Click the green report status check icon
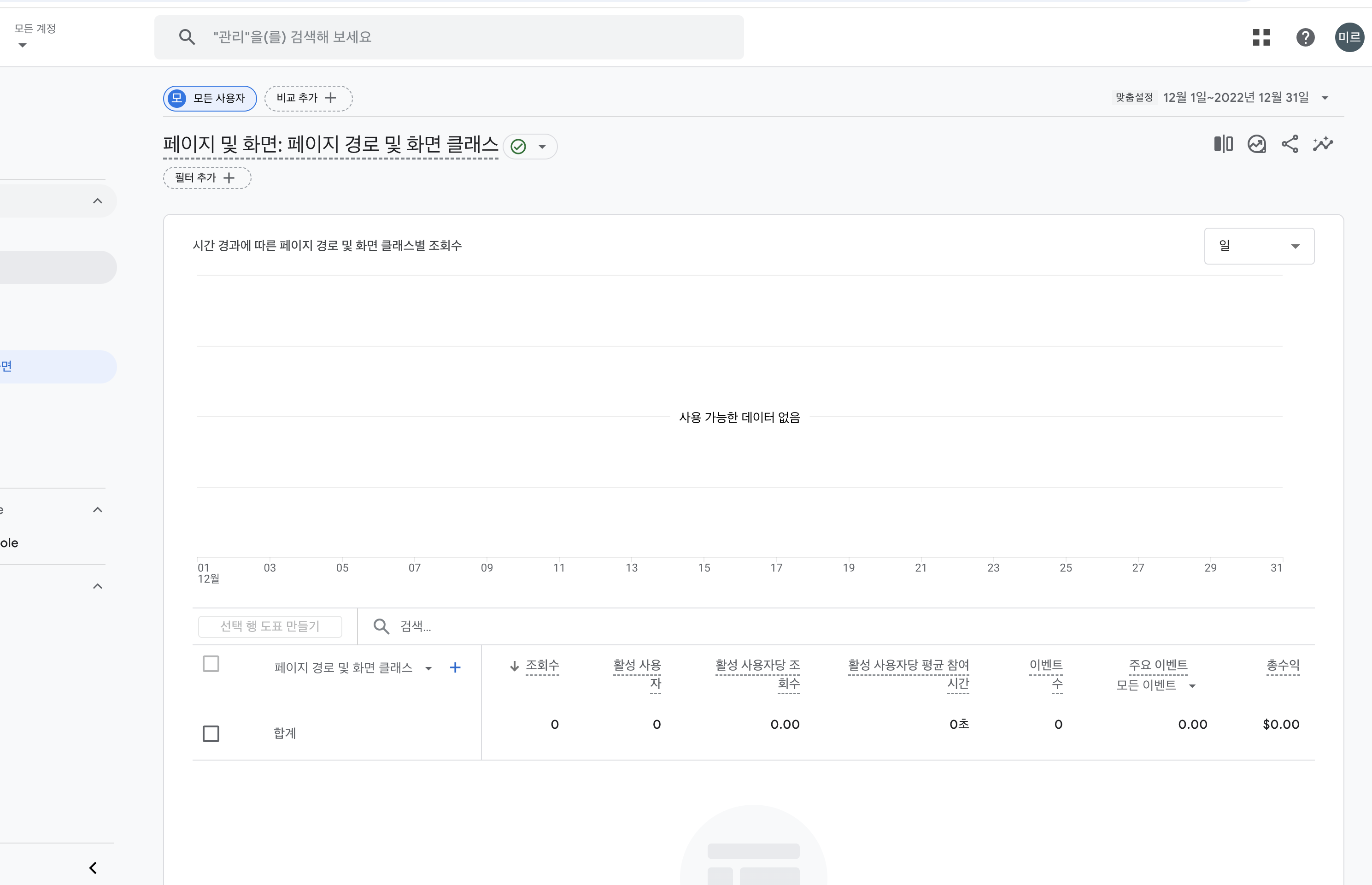Screen dimensions: 1372x885 (x=518, y=147)
